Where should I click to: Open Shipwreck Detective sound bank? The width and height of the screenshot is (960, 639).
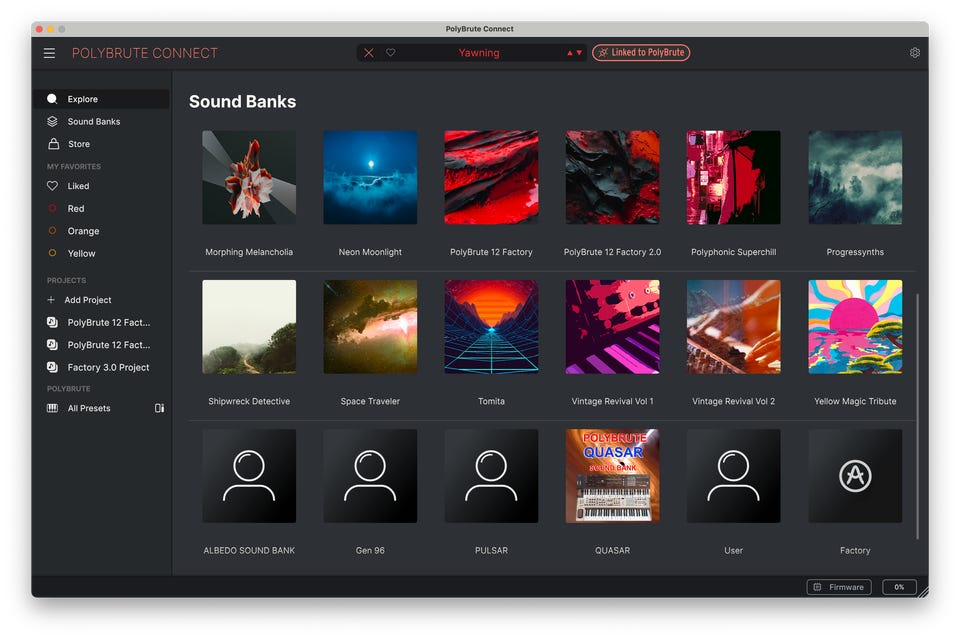(249, 327)
